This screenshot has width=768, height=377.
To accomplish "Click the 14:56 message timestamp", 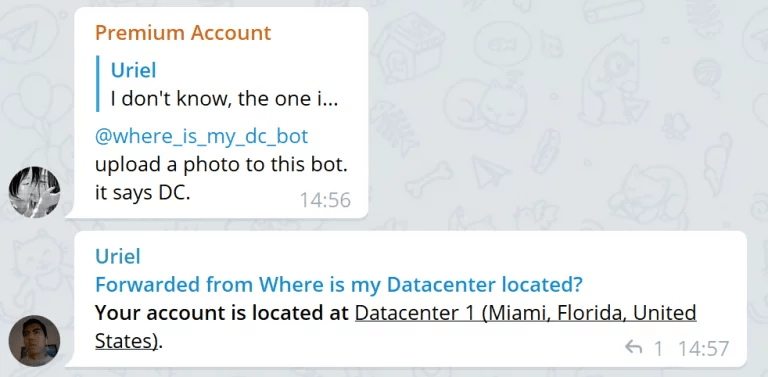I will tap(325, 200).
